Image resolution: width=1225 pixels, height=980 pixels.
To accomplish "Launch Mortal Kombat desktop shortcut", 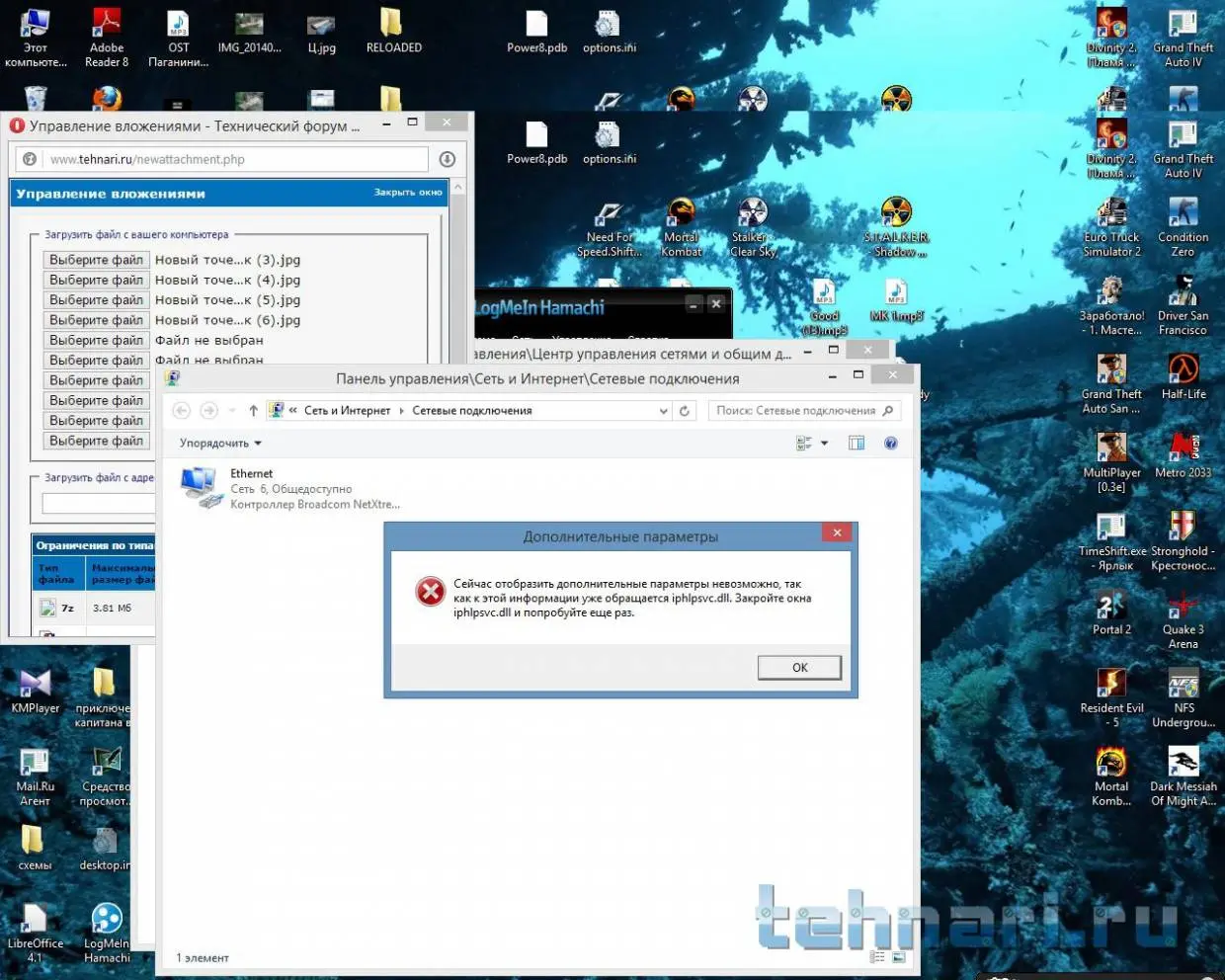I will [x=682, y=229].
